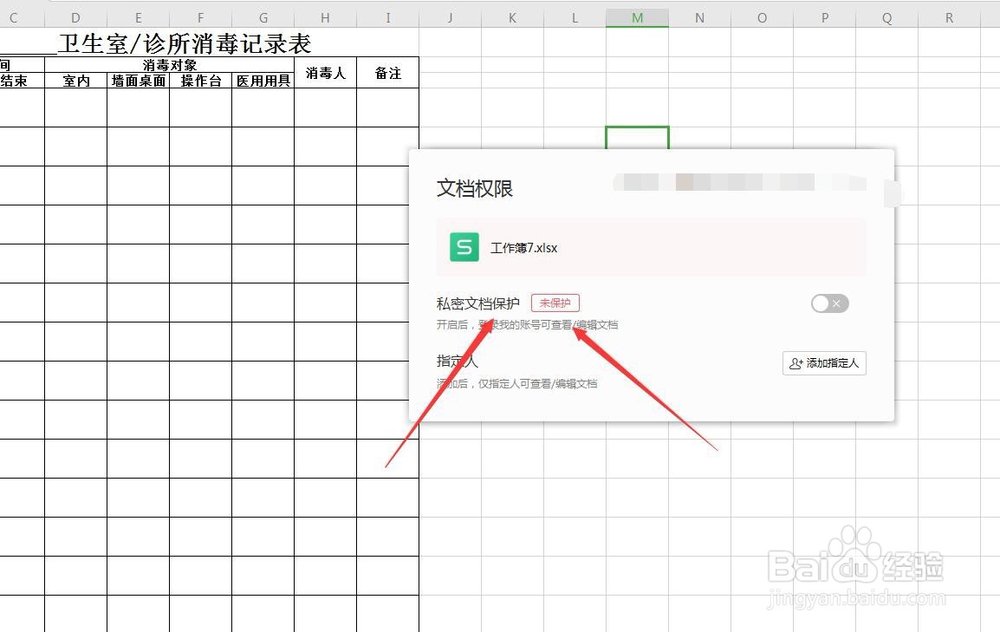Click the 备注 column header cell
Image resolution: width=1000 pixels, height=632 pixels.
[388, 73]
